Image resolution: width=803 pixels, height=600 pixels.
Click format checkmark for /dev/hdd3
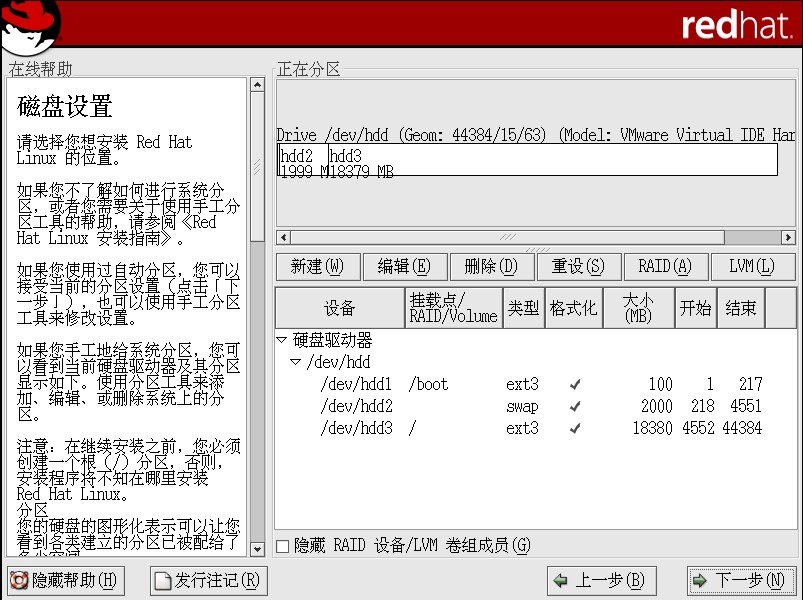575,428
